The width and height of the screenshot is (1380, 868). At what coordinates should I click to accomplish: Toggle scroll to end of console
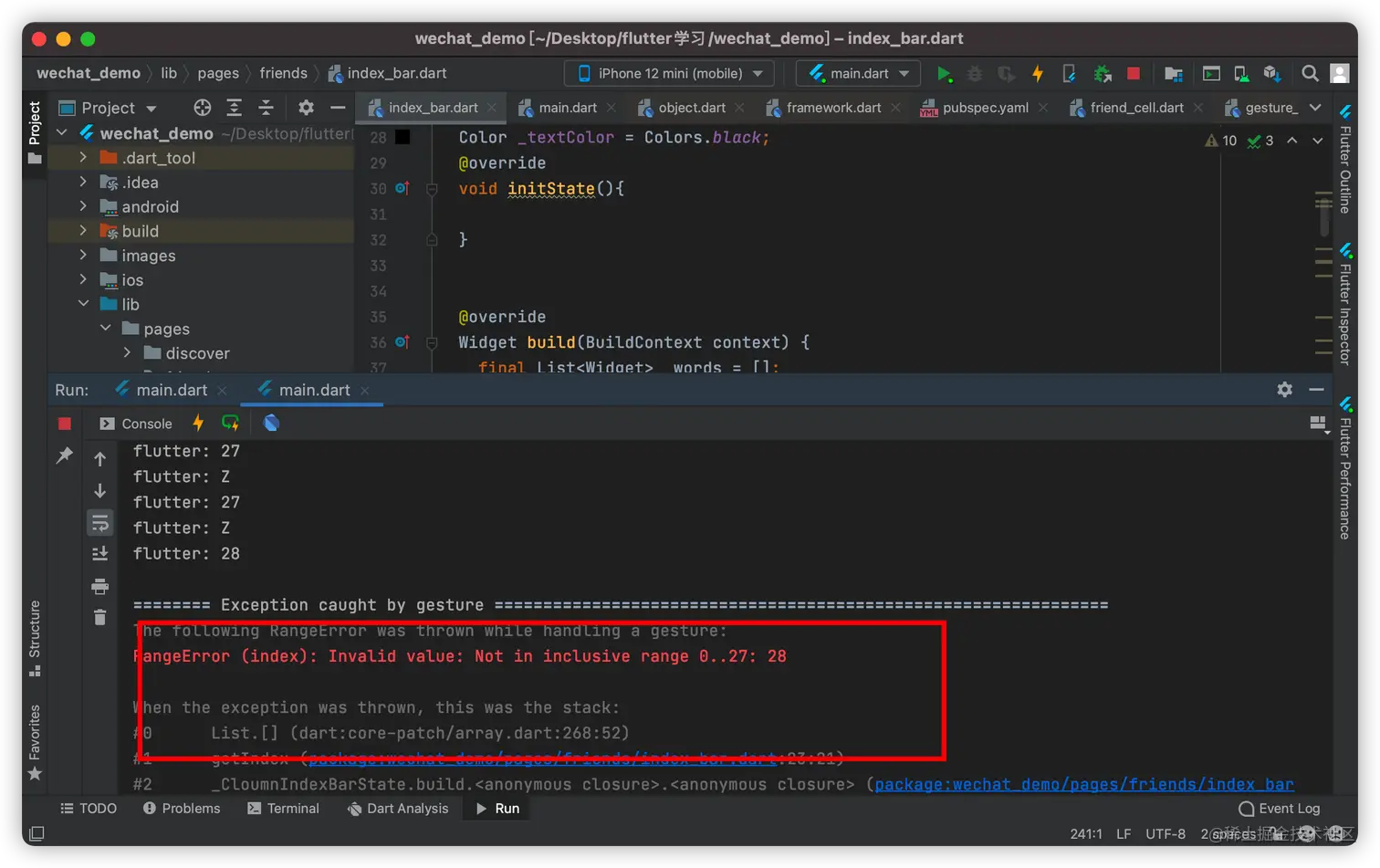point(100,554)
